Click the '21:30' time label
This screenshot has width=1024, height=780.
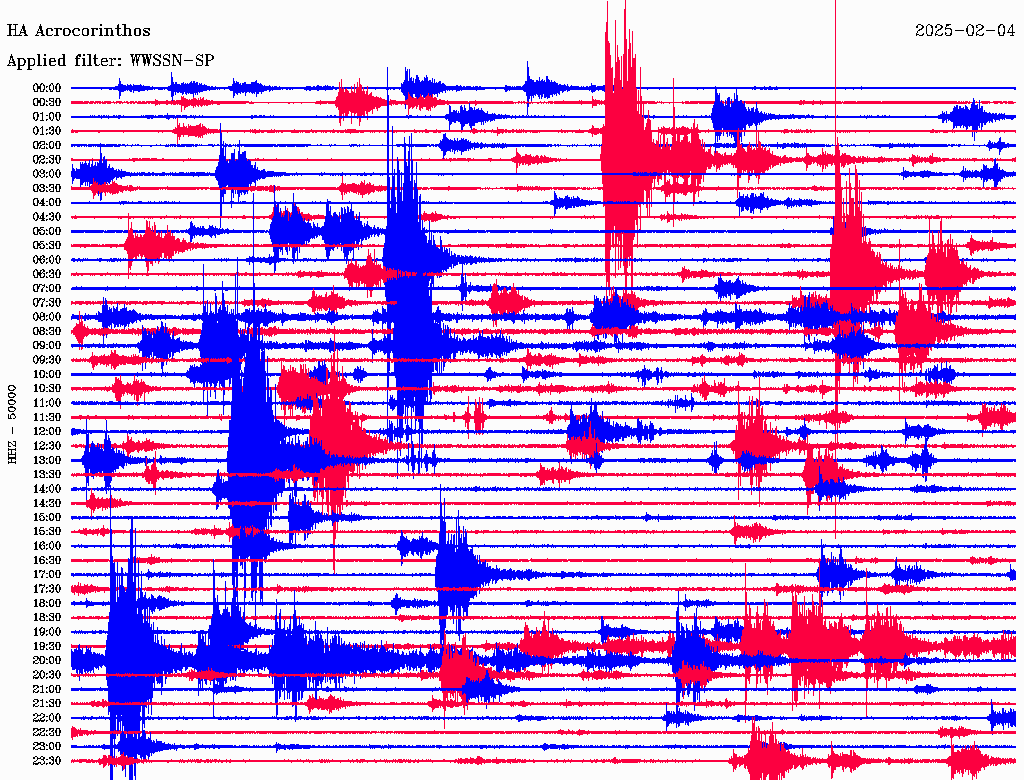click(46, 704)
